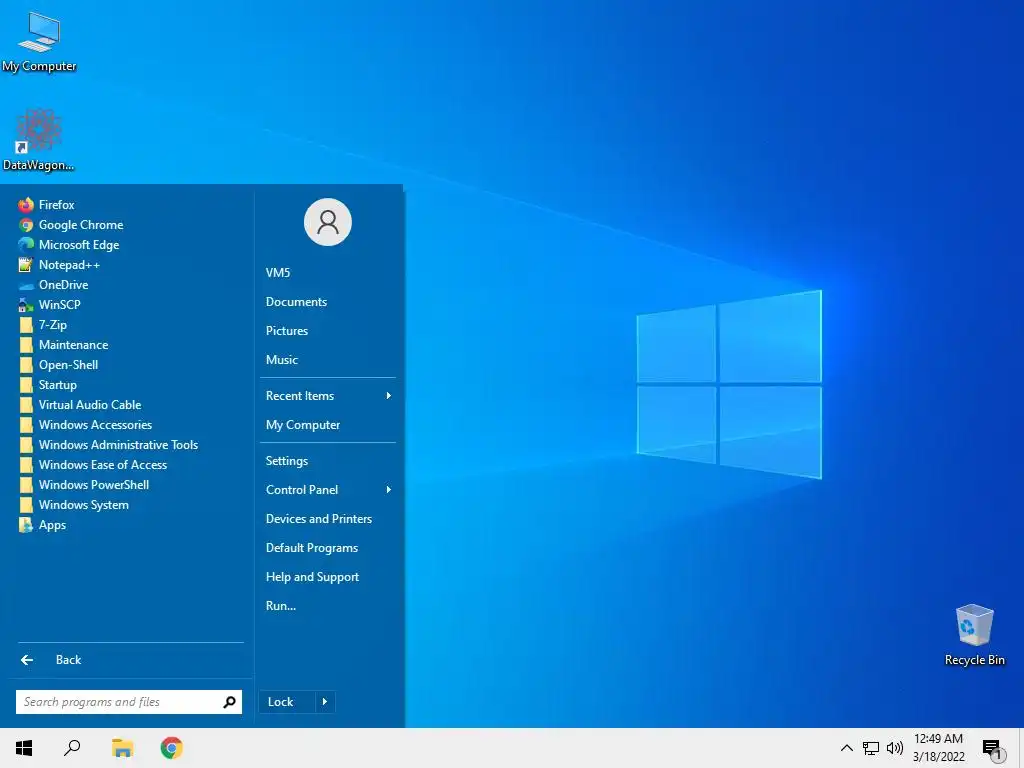
Task: Open the notification center icon
Action: tap(991, 748)
